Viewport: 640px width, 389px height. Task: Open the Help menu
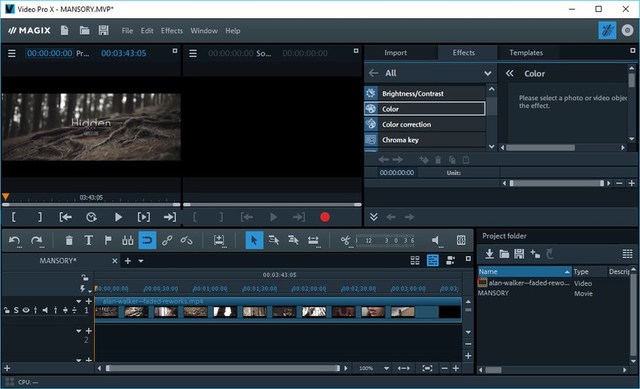coord(233,31)
